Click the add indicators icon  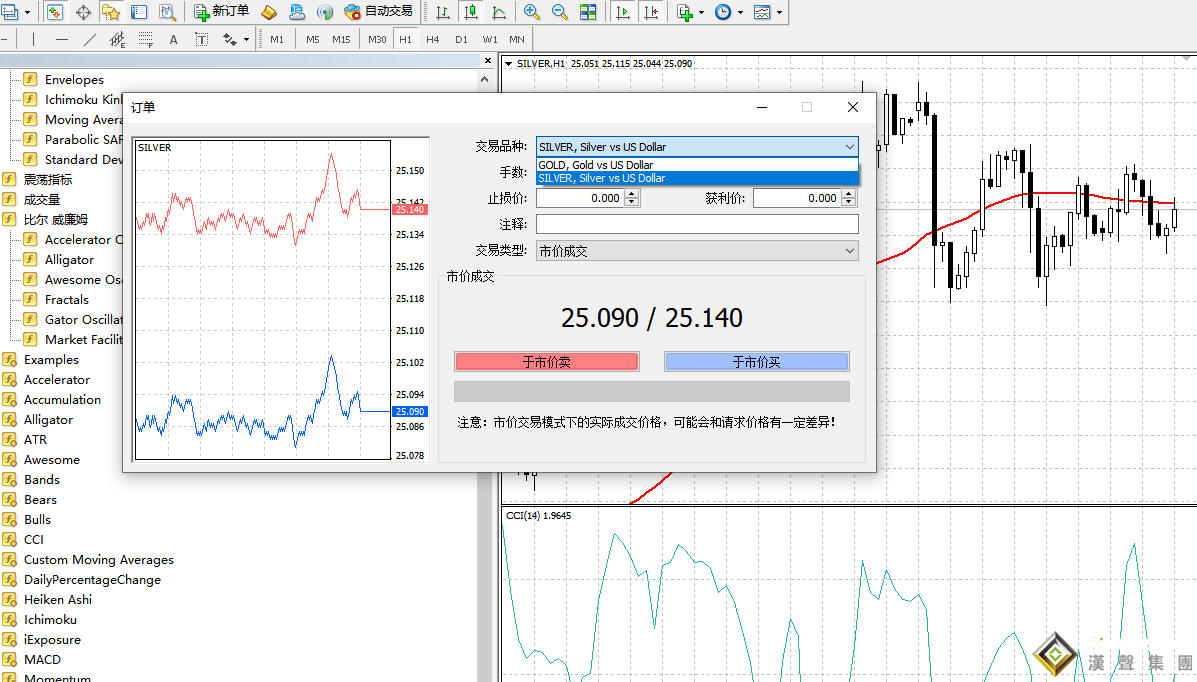click(684, 12)
